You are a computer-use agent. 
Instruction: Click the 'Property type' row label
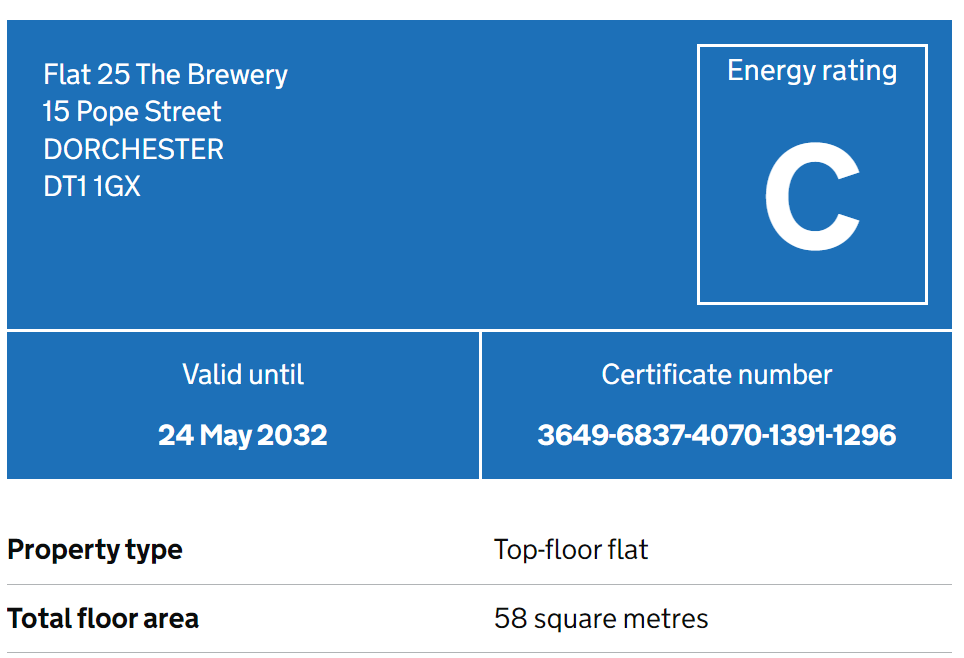tap(95, 550)
